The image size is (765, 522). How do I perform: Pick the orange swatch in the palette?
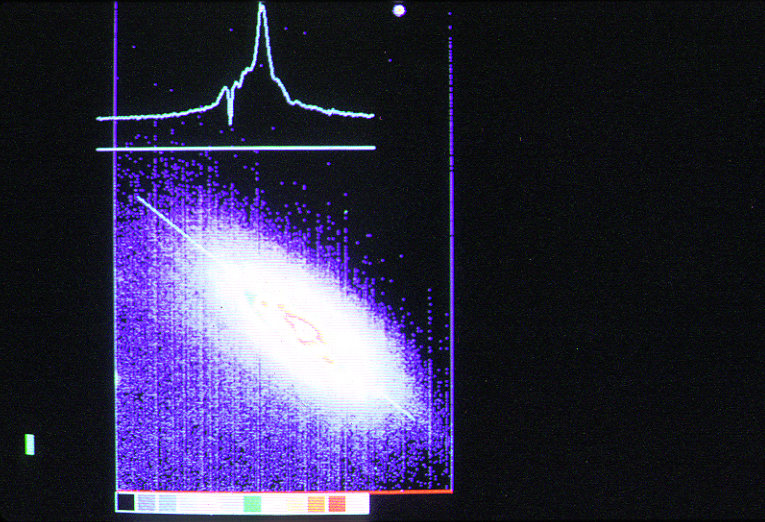[317, 503]
